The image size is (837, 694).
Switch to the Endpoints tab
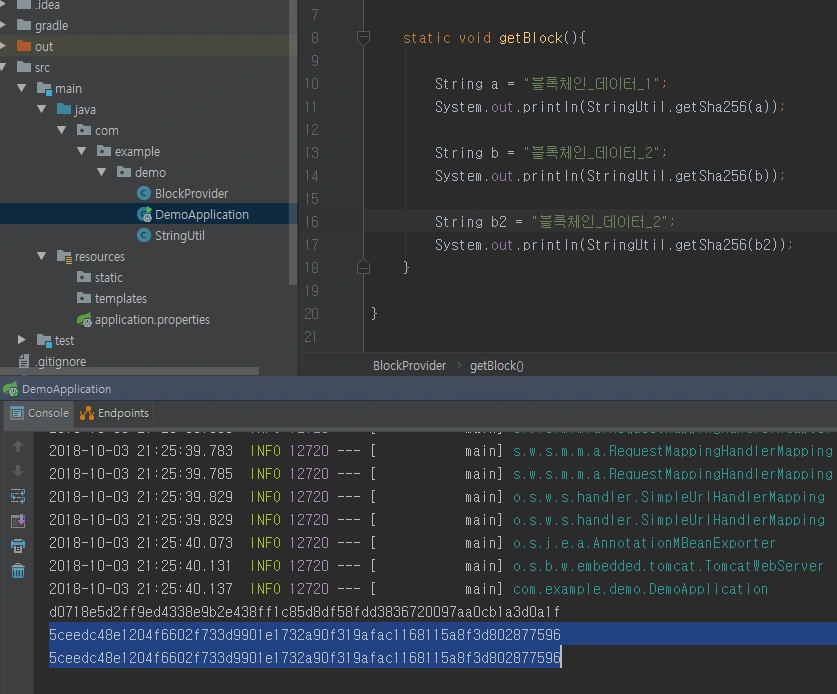114,413
